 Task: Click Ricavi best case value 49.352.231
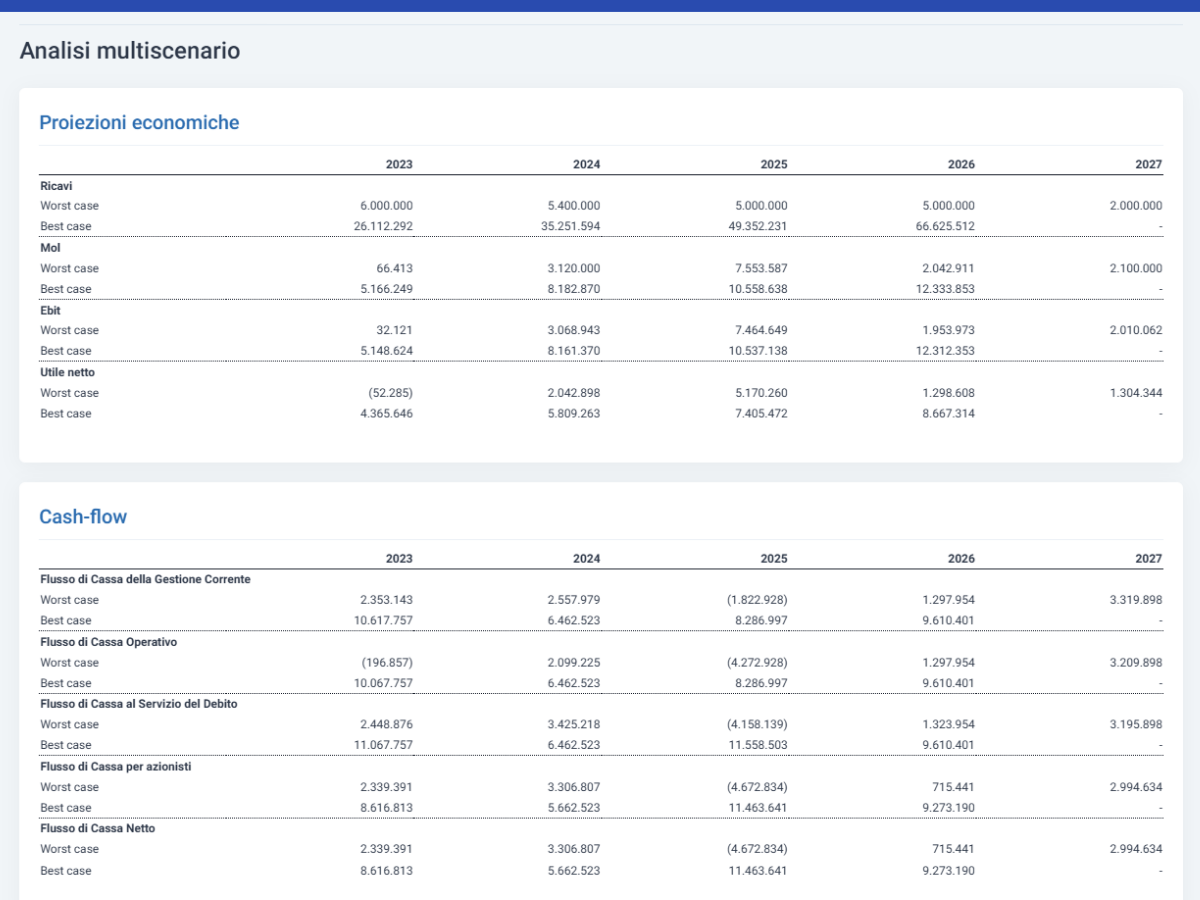pos(758,226)
